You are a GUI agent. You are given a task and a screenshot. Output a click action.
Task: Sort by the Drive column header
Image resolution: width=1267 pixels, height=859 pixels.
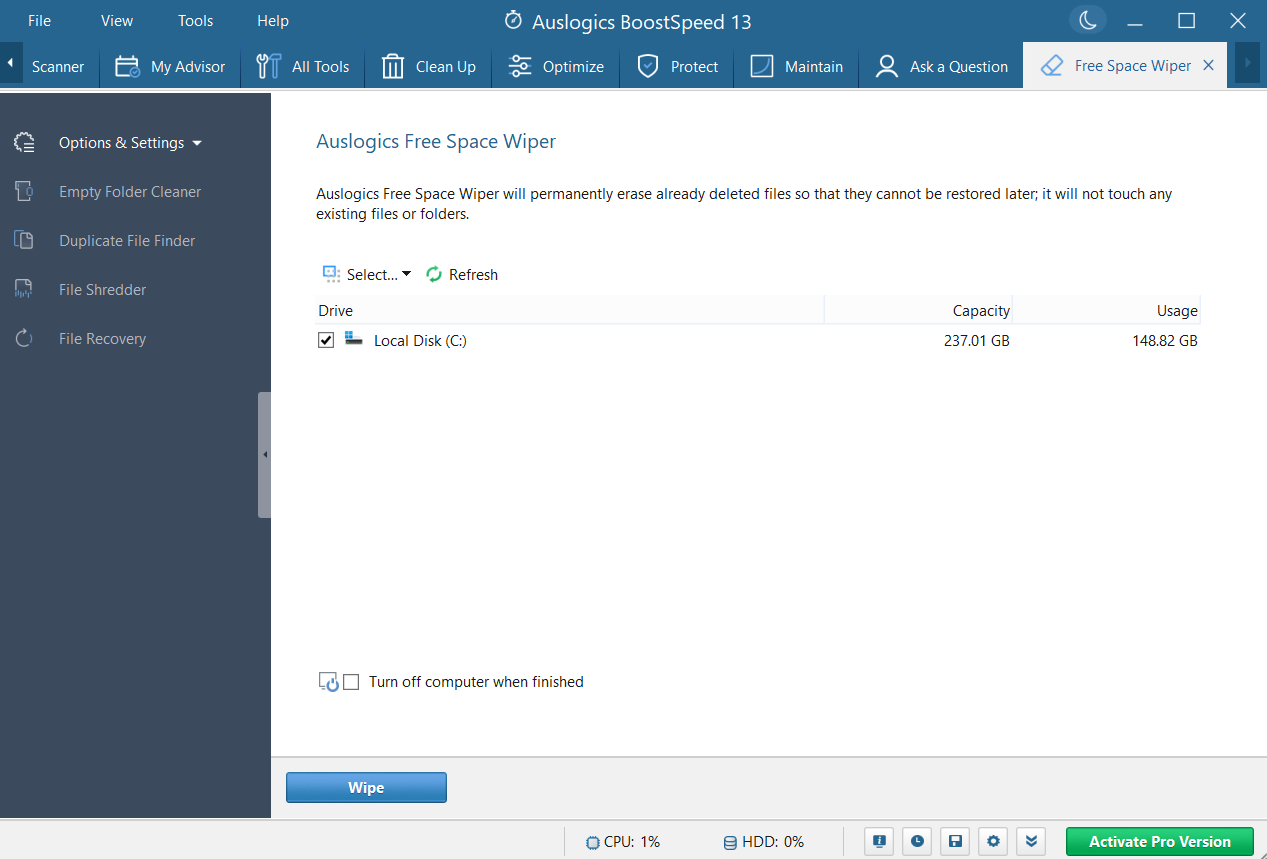570,310
